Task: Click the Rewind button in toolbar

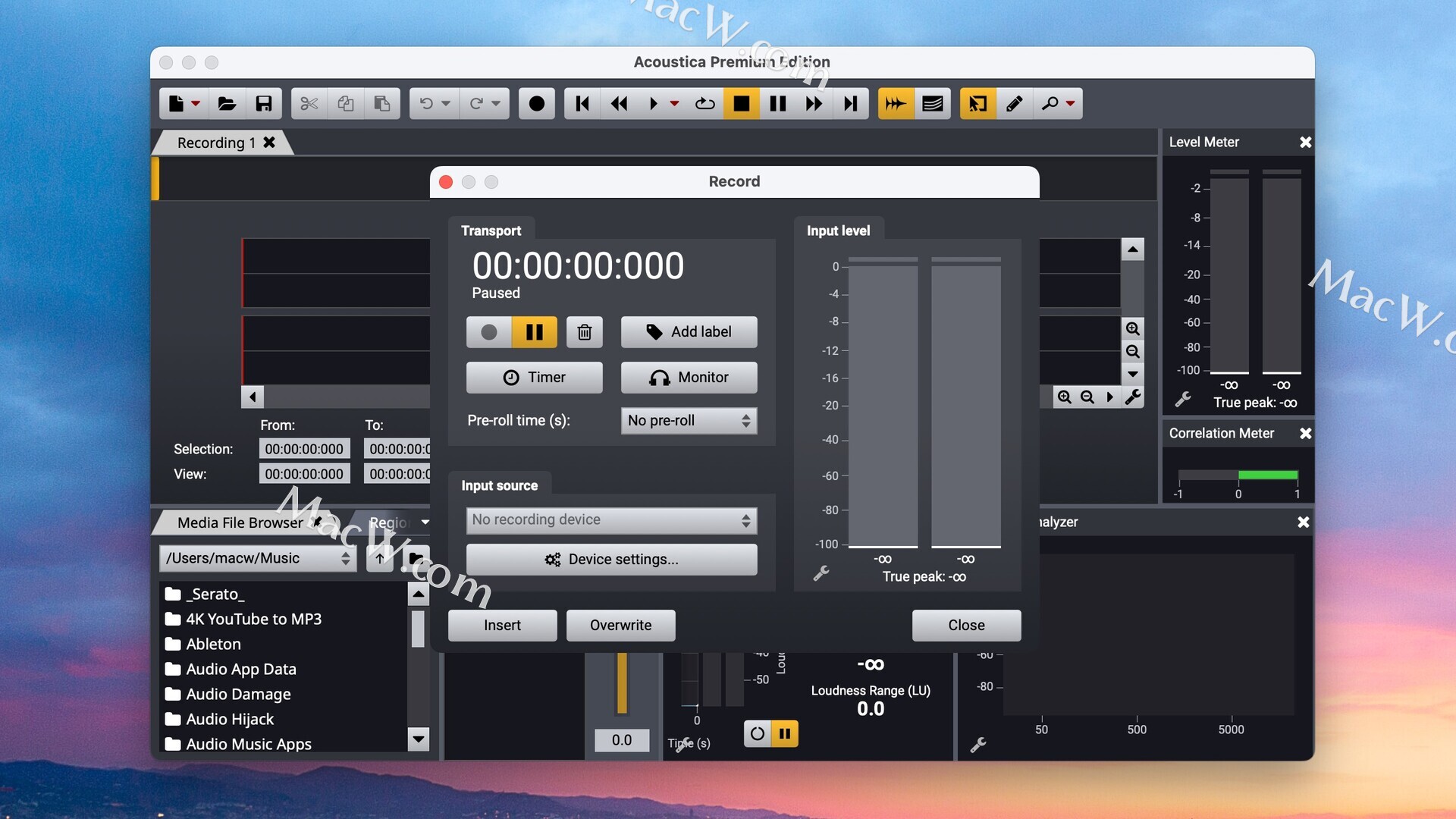Action: (x=619, y=104)
